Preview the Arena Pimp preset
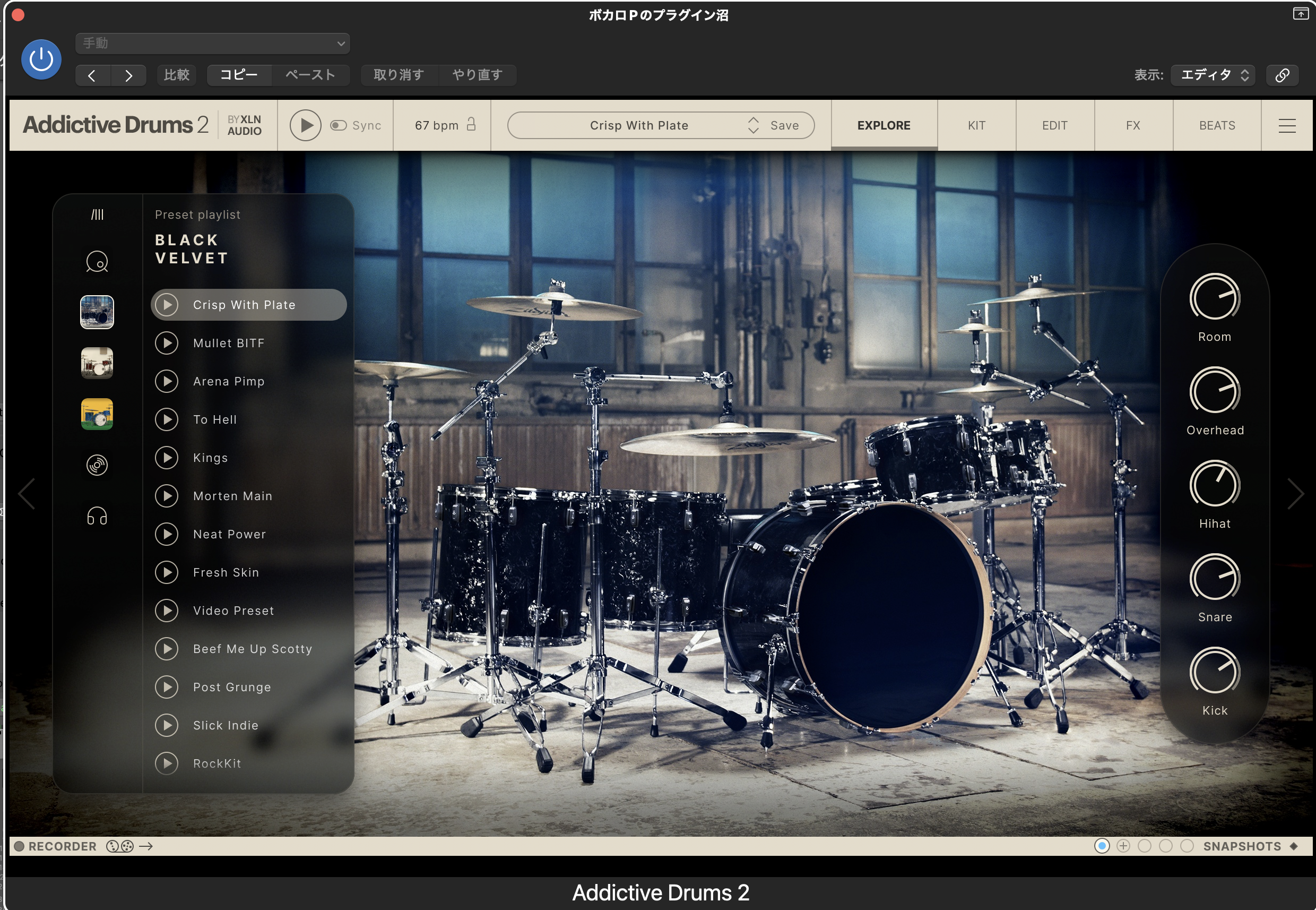This screenshot has height=910, width=1316. [x=167, y=381]
